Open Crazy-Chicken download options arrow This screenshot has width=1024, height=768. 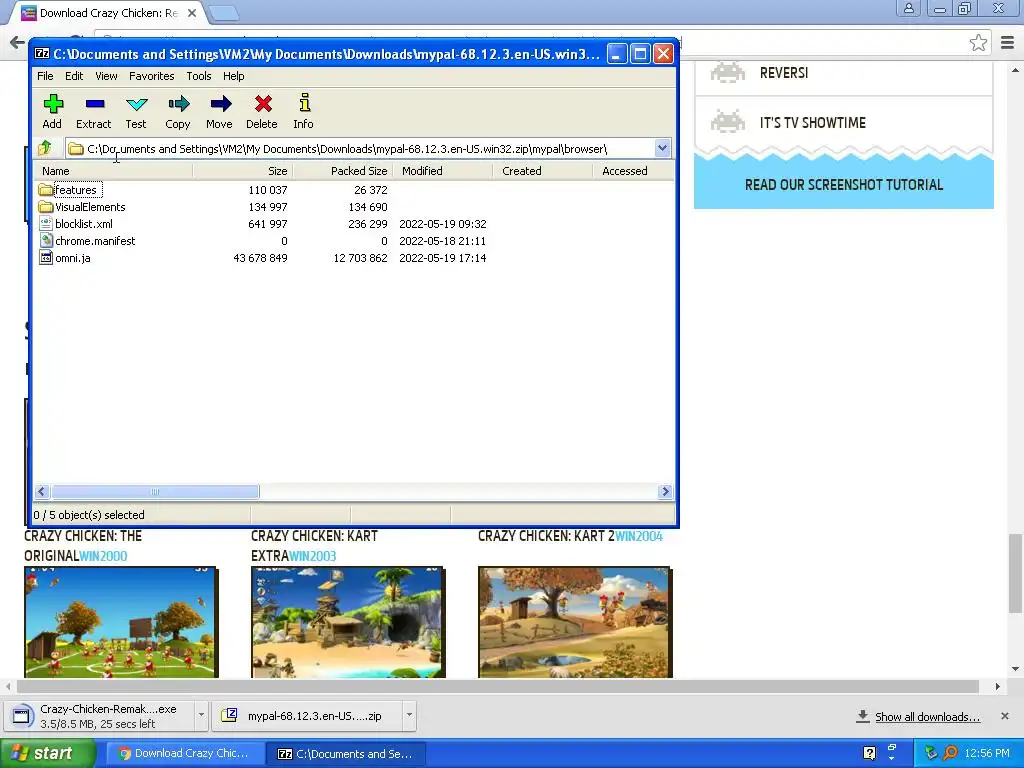click(x=201, y=715)
